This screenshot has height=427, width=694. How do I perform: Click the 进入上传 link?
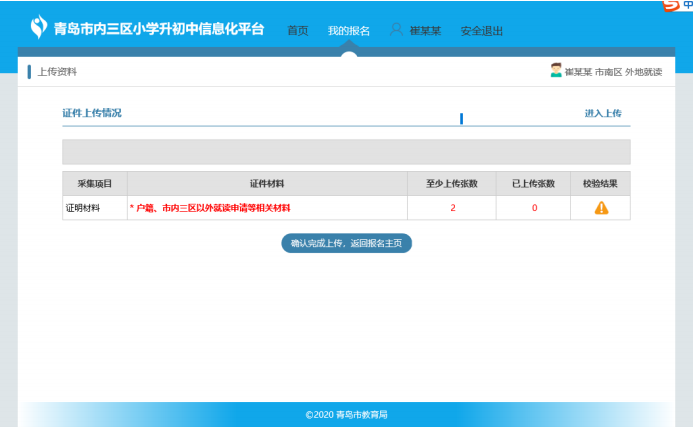pyautogui.click(x=602, y=114)
